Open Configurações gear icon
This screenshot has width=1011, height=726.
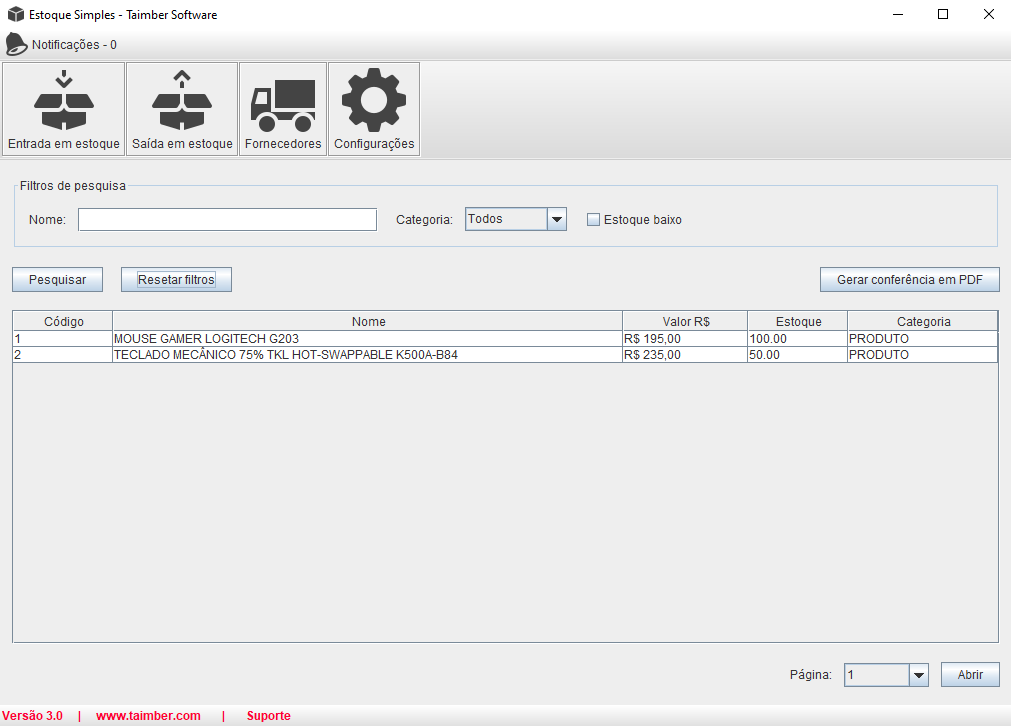click(374, 102)
